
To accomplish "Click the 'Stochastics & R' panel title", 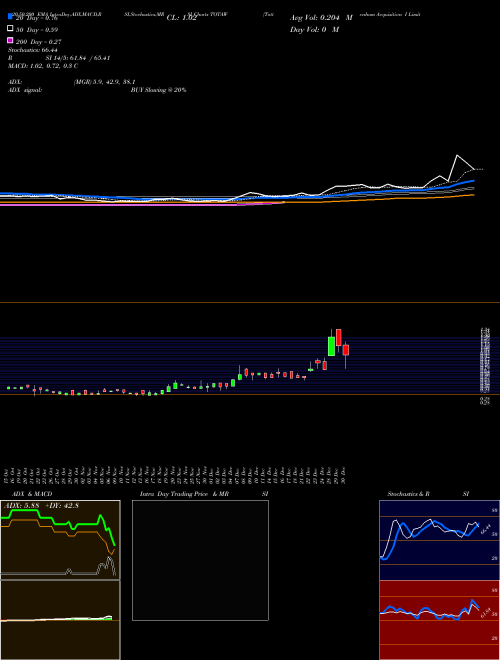I will point(409,494).
